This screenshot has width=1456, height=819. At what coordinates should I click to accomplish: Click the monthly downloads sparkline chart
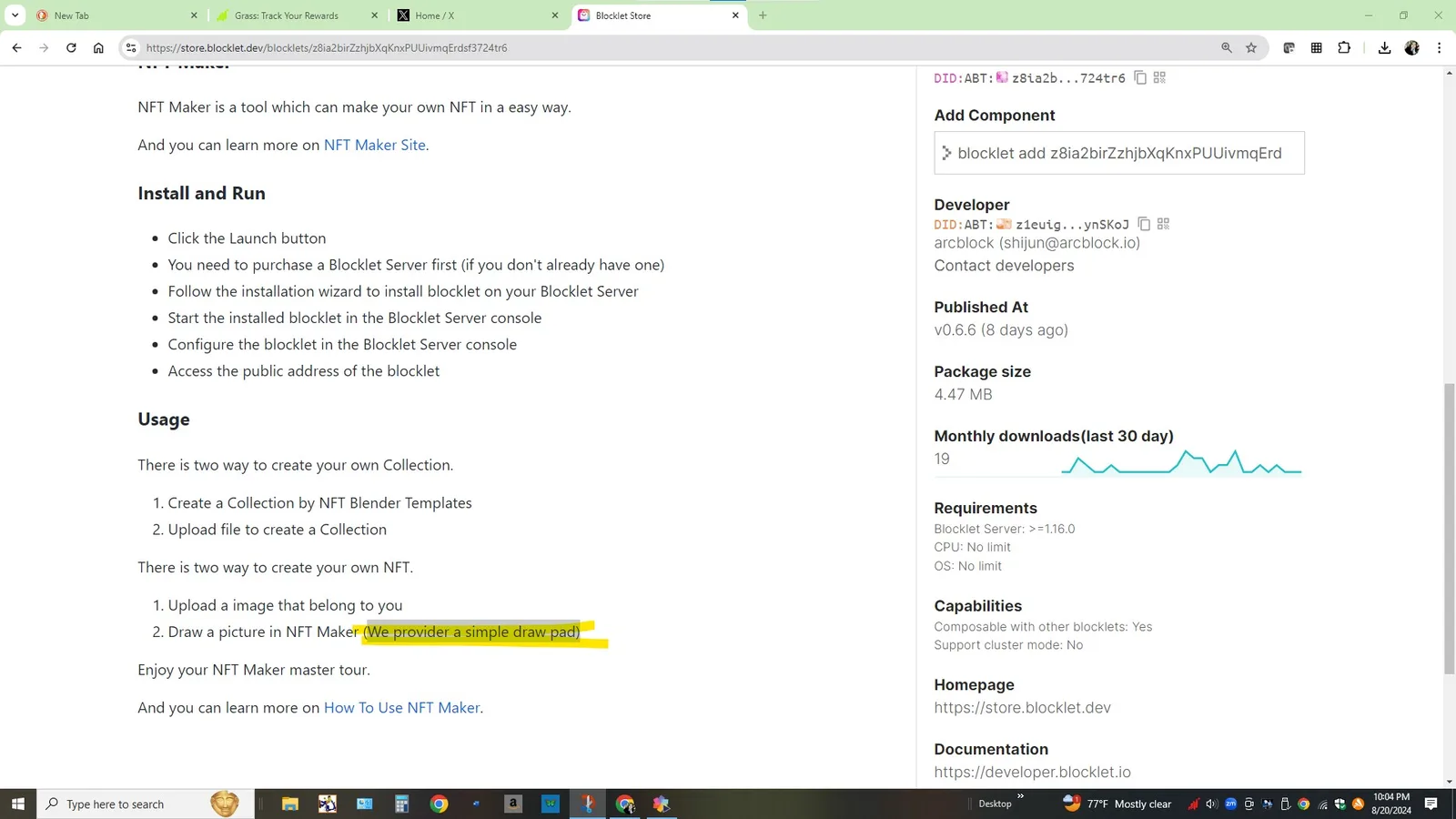[1181, 462]
